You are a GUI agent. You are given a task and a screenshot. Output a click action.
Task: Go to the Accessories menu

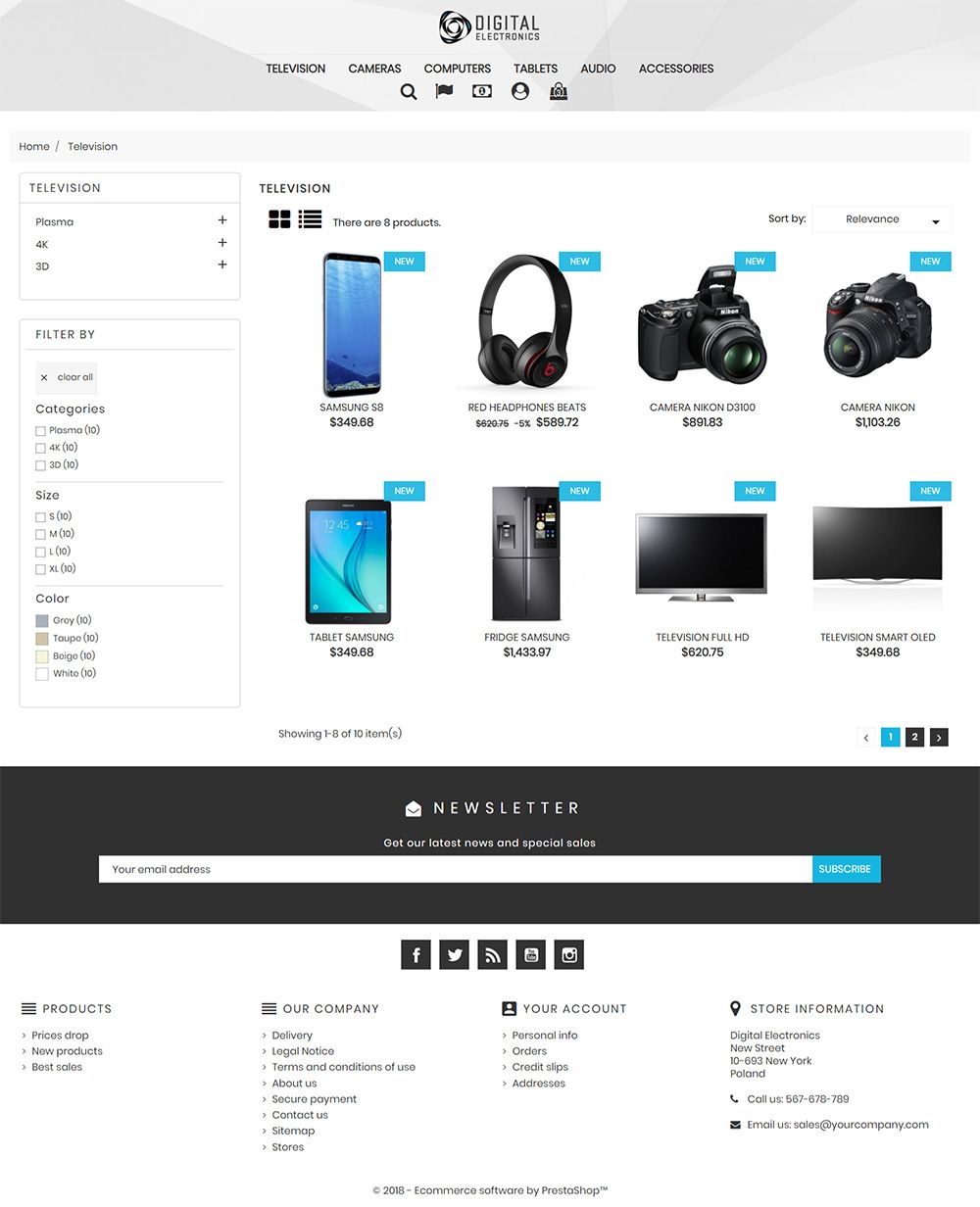676,69
